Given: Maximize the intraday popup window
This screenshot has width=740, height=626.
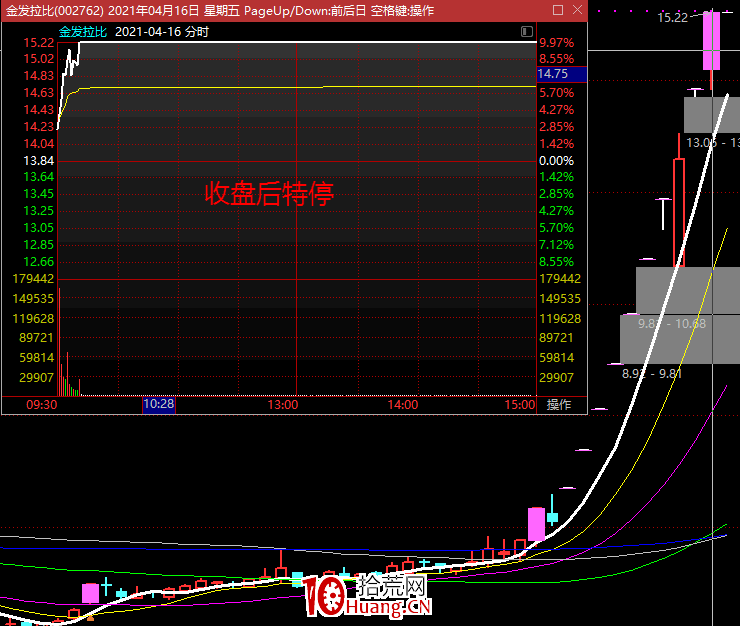Looking at the screenshot, I should [x=558, y=10].
